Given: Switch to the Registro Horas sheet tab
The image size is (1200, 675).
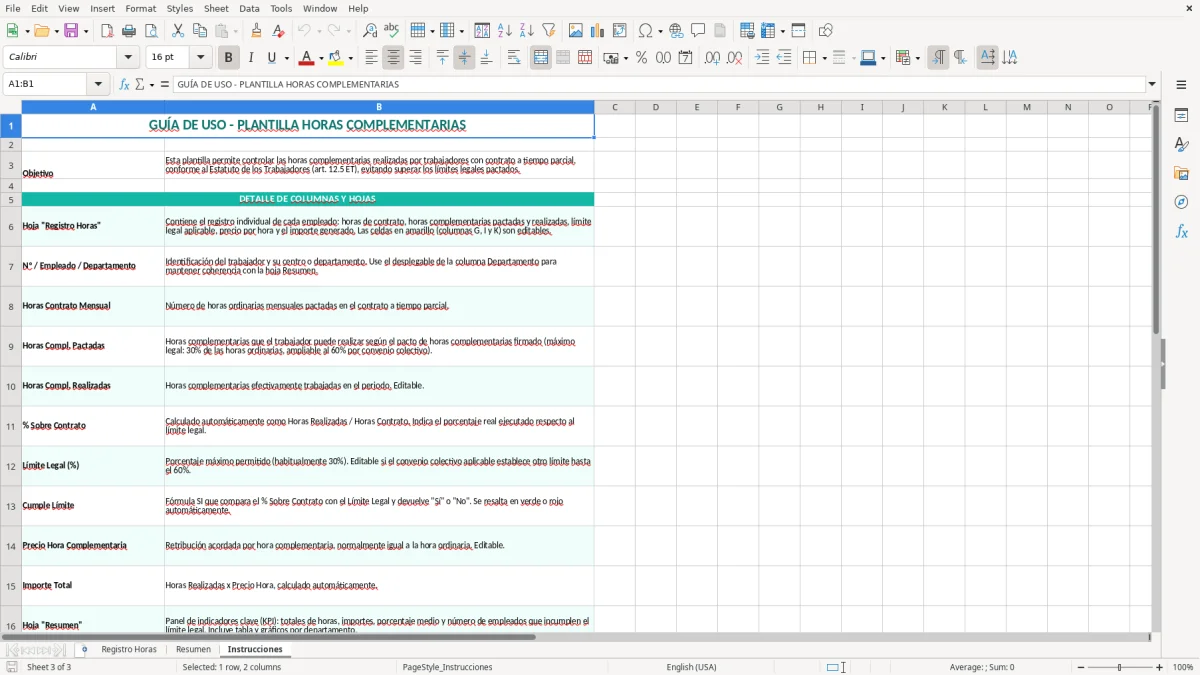Looking at the screenshot, I should click(129, 649).
